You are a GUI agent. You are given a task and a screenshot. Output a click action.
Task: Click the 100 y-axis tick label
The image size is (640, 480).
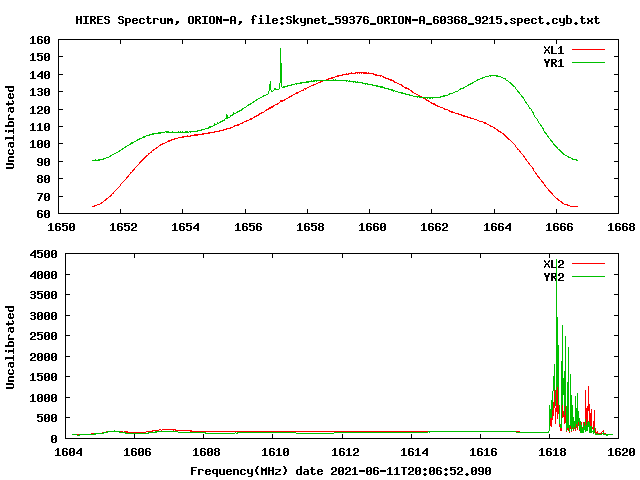pyautogui.click(x=40, y=144)
